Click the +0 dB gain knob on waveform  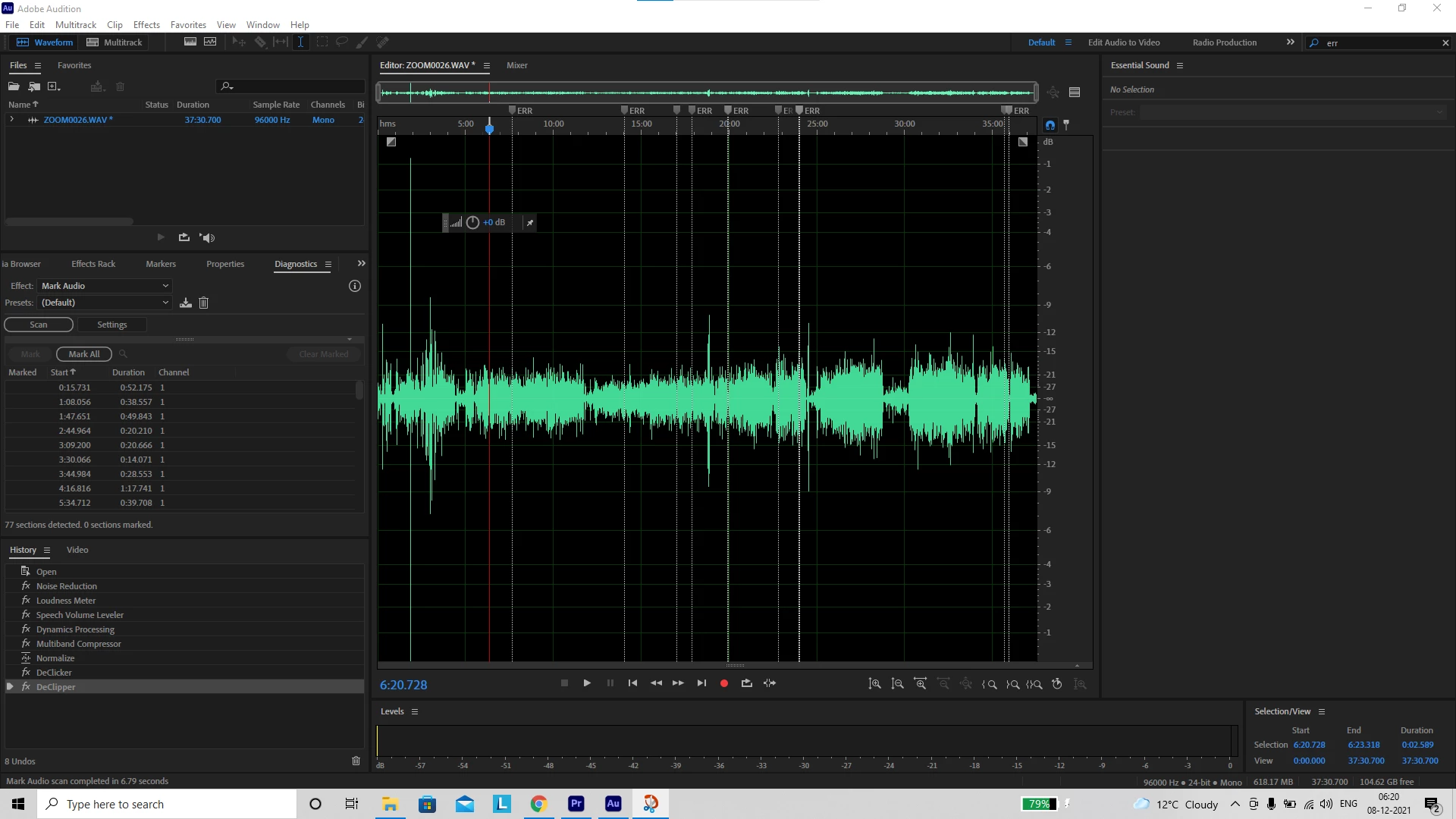(472, 223)
